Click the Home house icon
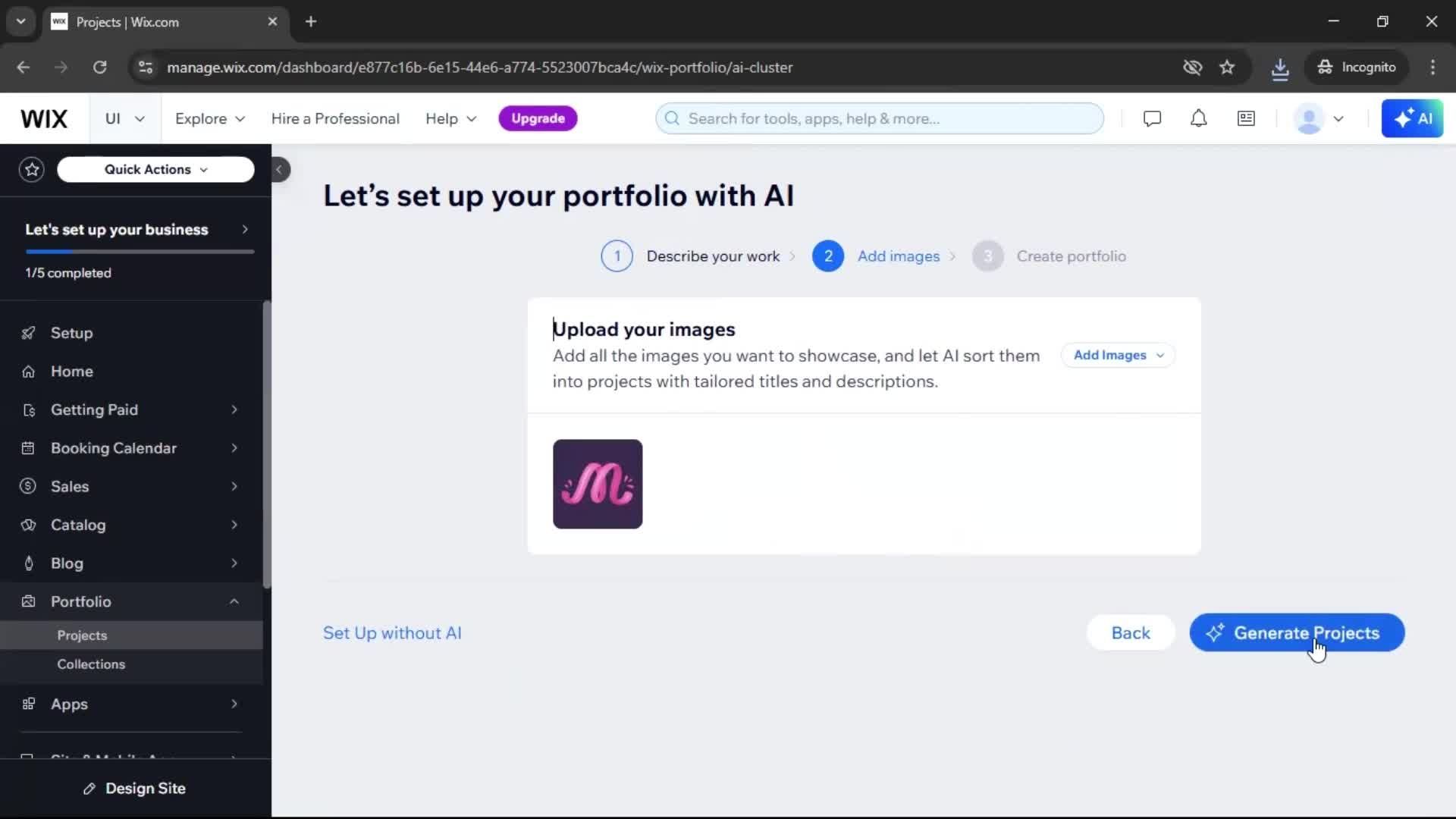 [x=29, y=372]
